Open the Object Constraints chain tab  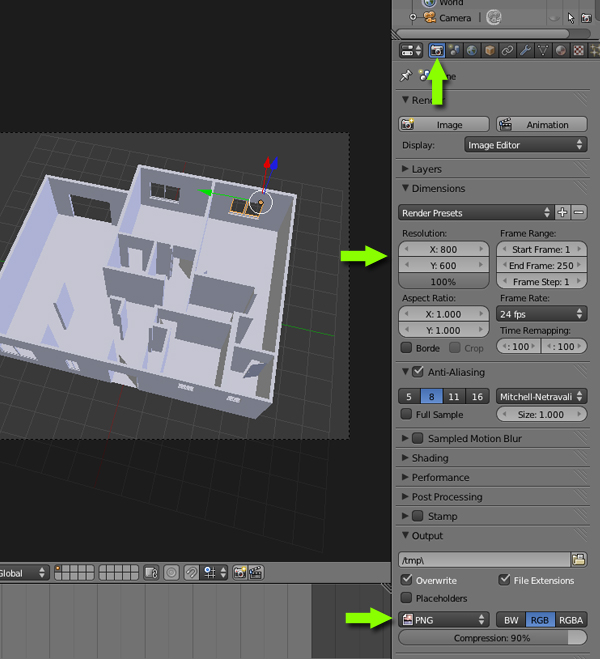coord(507,51)
